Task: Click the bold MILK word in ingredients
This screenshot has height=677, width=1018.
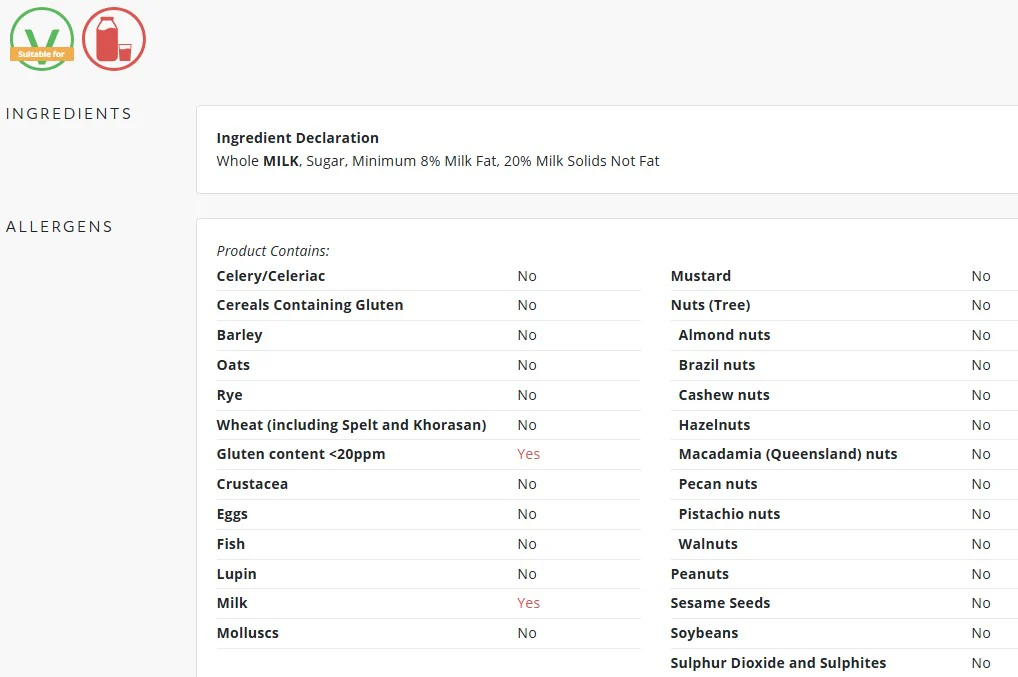Action: tap(280, 161)
